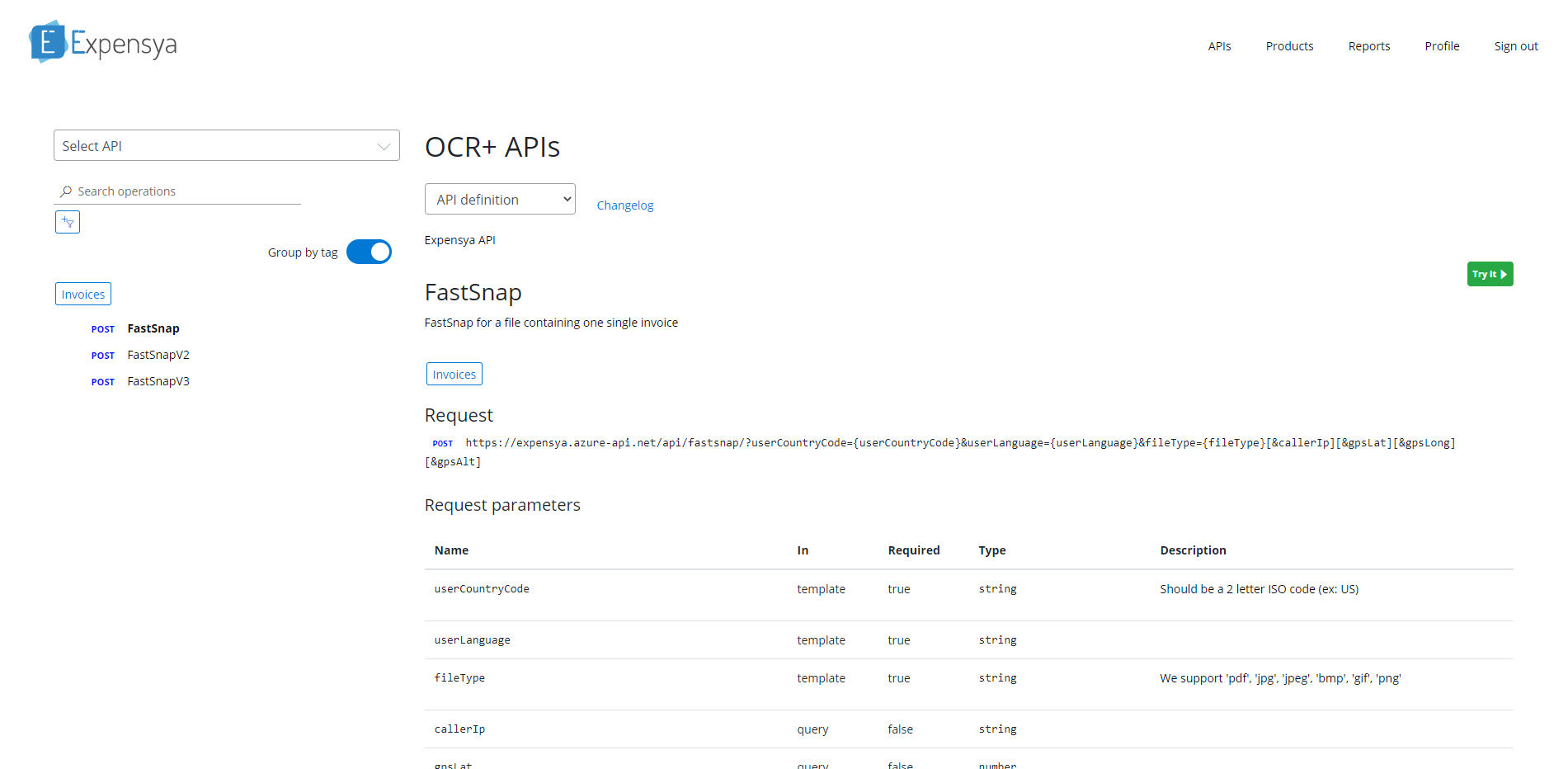Click the Request parameters heading
The height and width of the screenshot is (769, 1568).
click(x=502, y=505)
